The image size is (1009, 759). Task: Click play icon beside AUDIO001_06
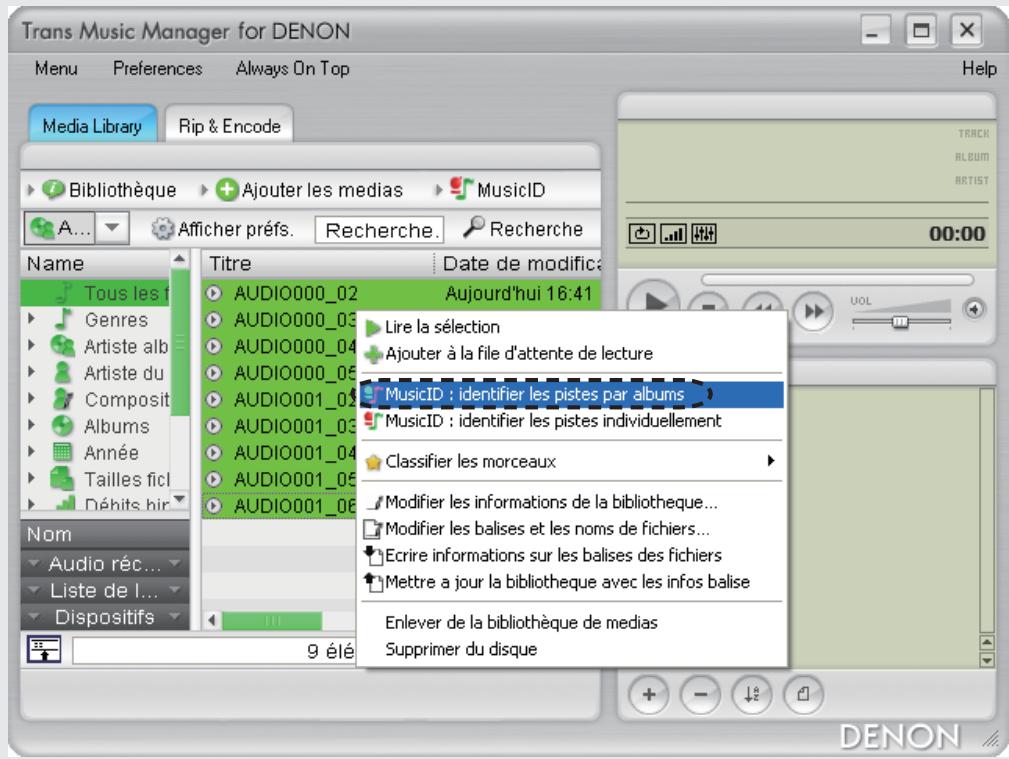pos(214,506)
